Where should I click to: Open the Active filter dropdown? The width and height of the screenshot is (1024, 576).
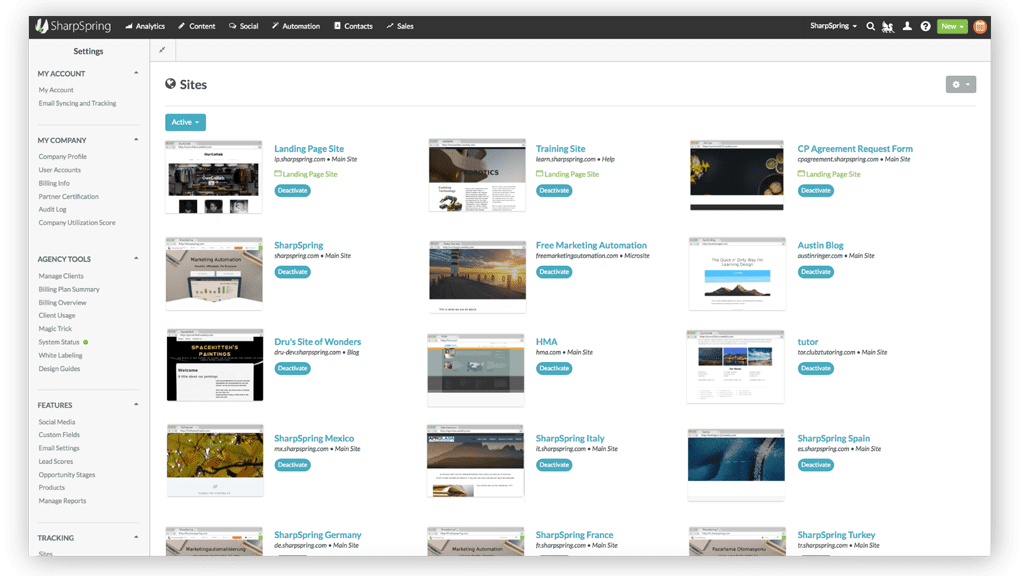pyautogui.click(x=185, y=122)
